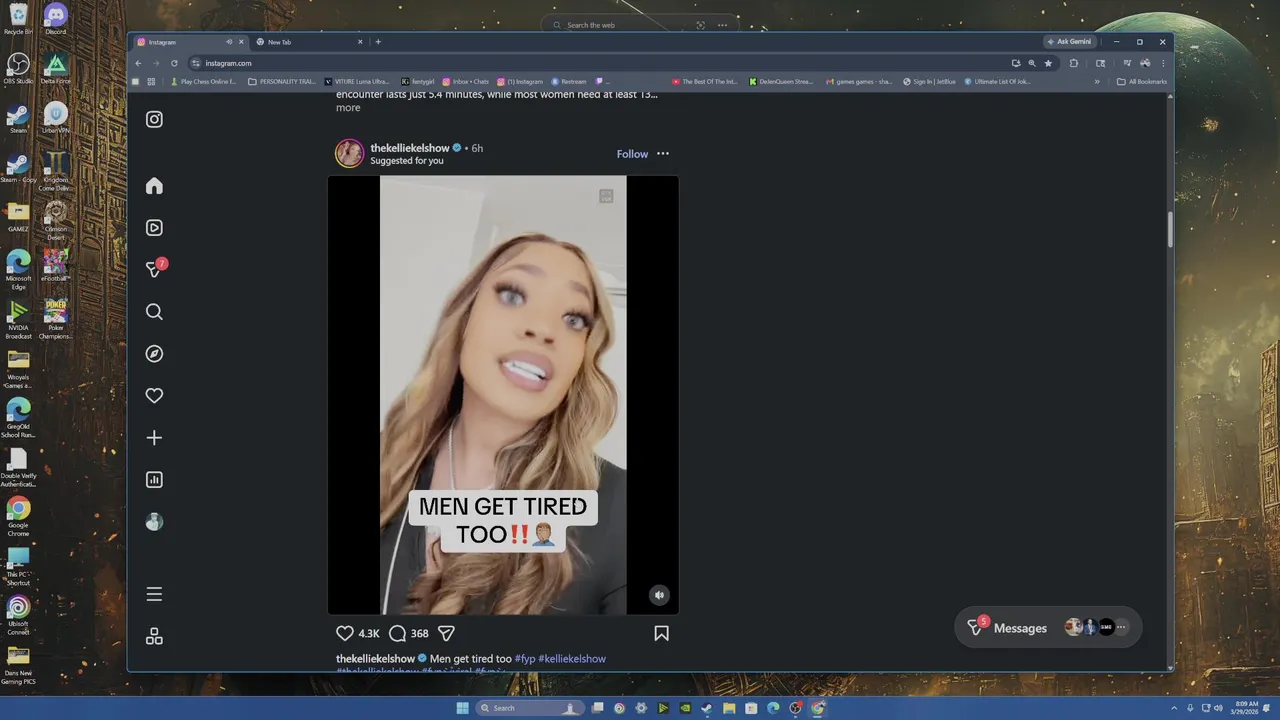Unmute the video with speaker icon
Screen dimensions: 1280x720
coord(658,595)
